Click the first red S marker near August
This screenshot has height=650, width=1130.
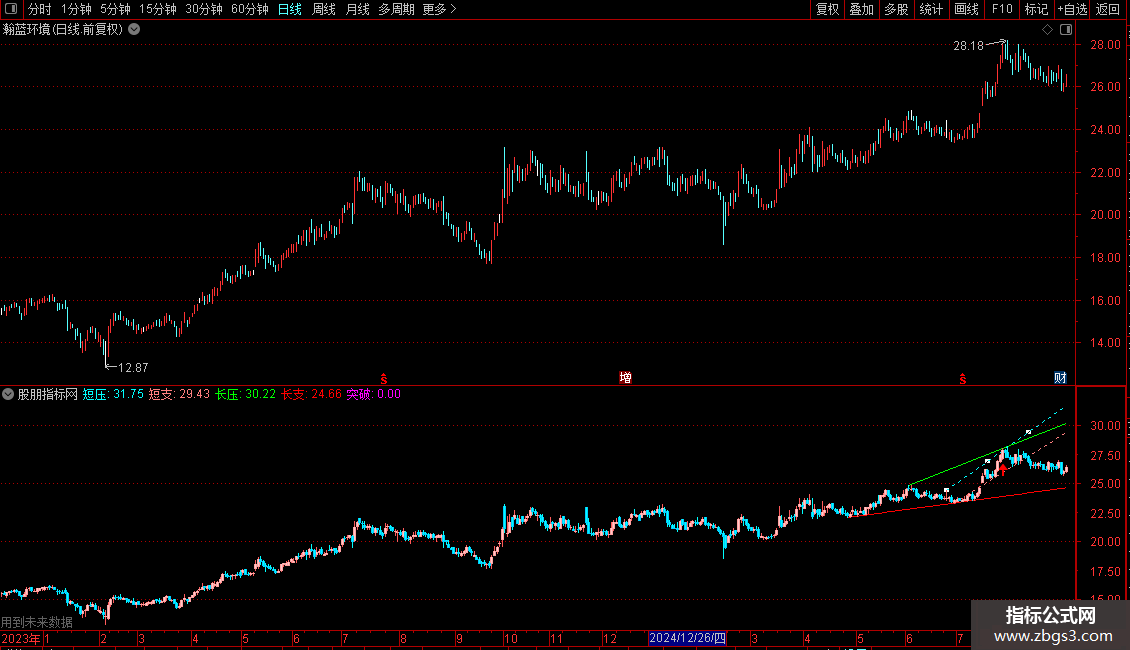coord(384,379)
